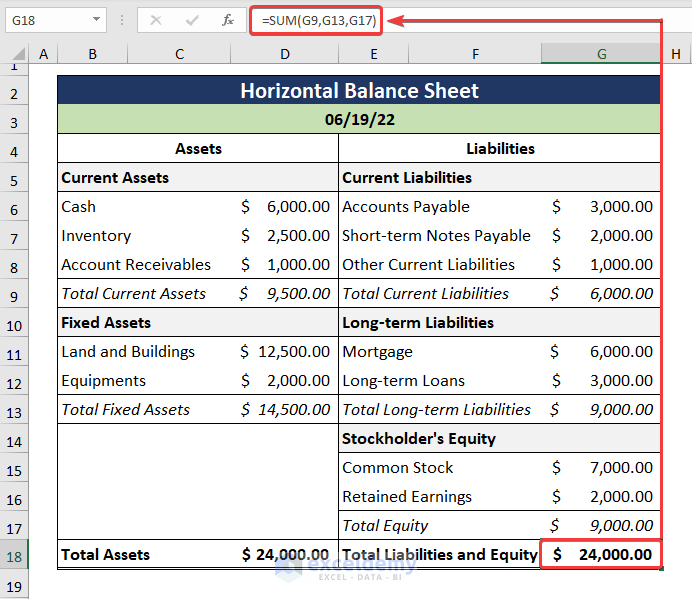Select column D header

click(285, 54)
